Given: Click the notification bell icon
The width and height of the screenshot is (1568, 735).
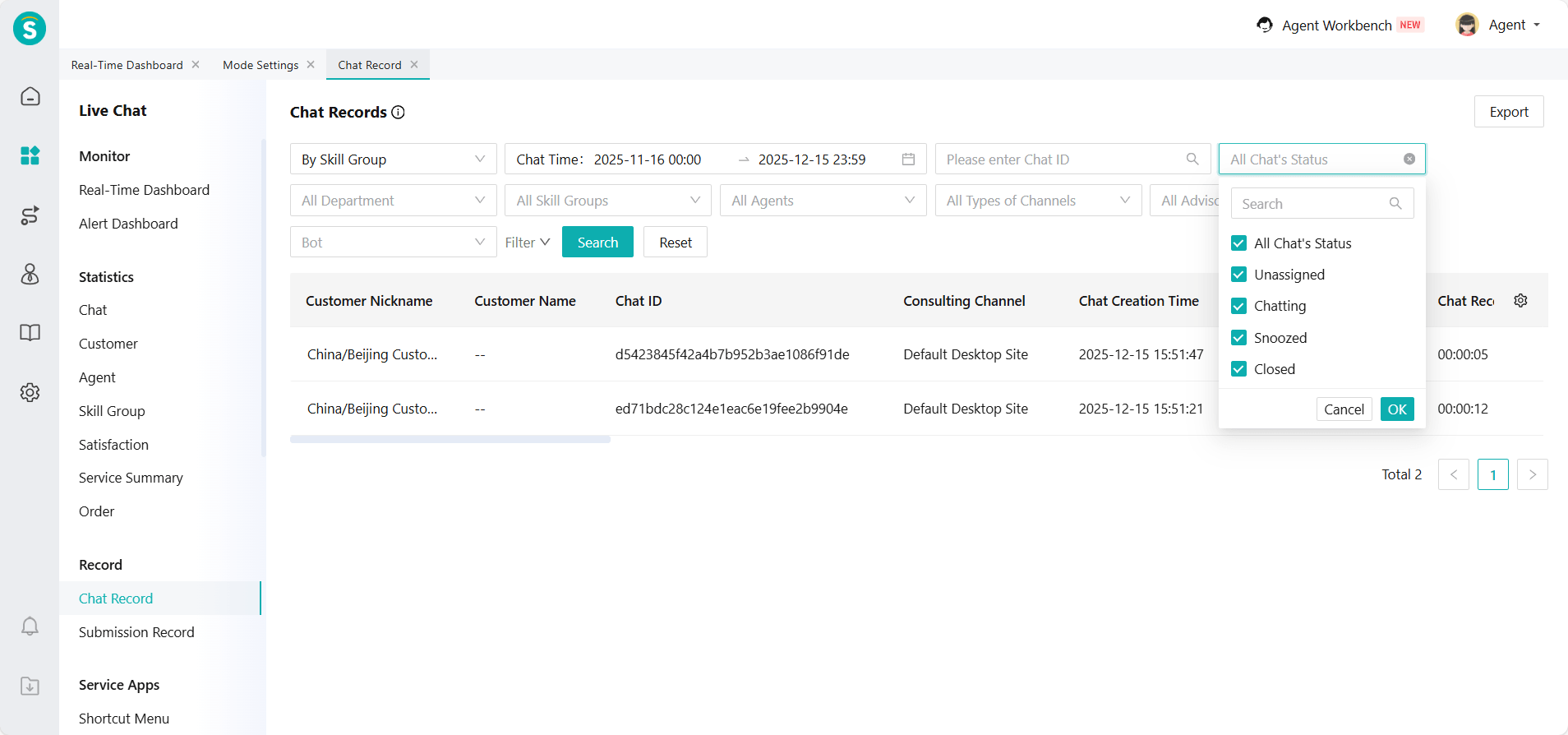Looking at the screenshot, I should [30, 626].
